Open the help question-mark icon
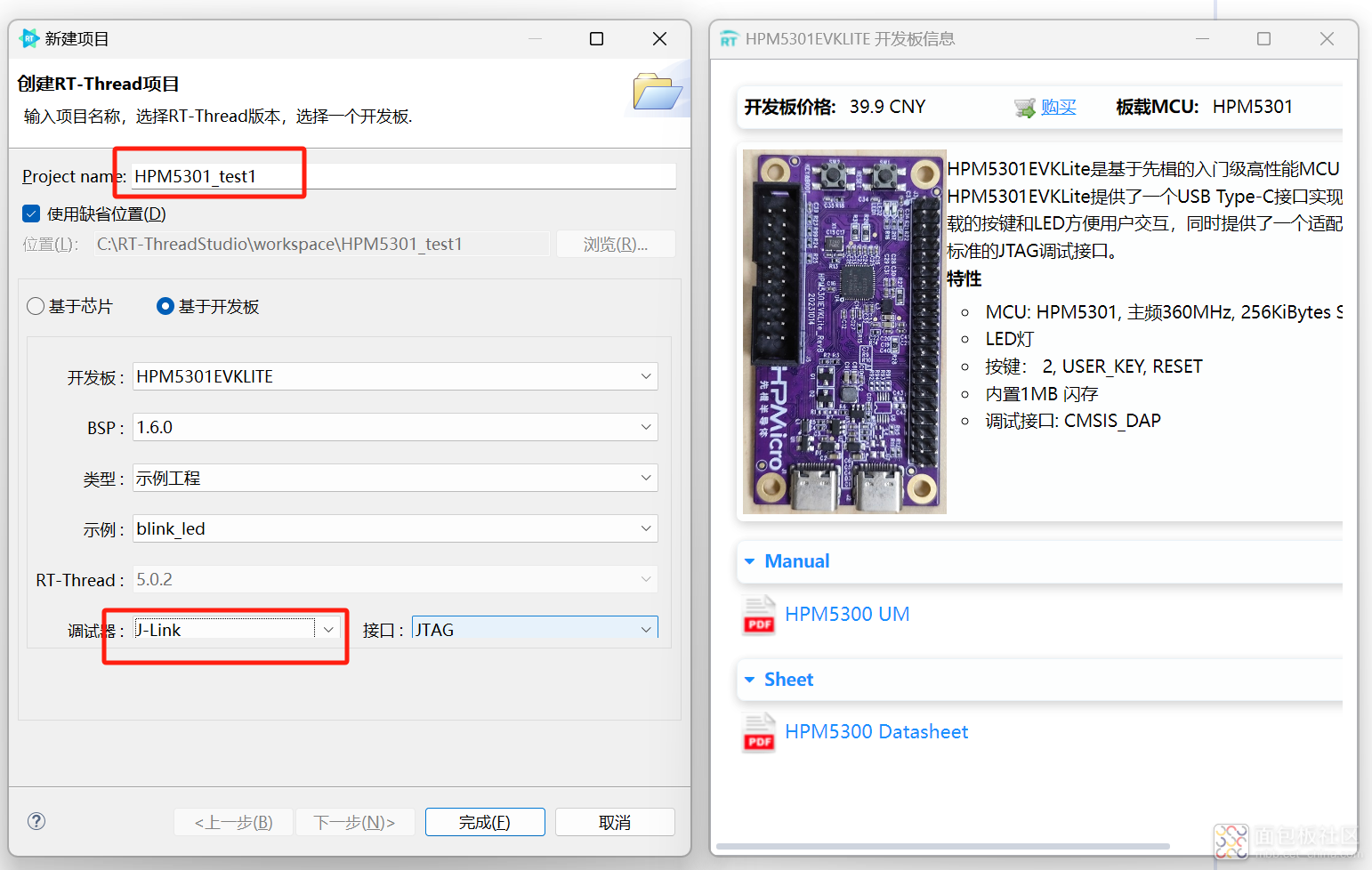This screenshot has width=1372, height=870. pyautogui.click(x=36, y=821)
